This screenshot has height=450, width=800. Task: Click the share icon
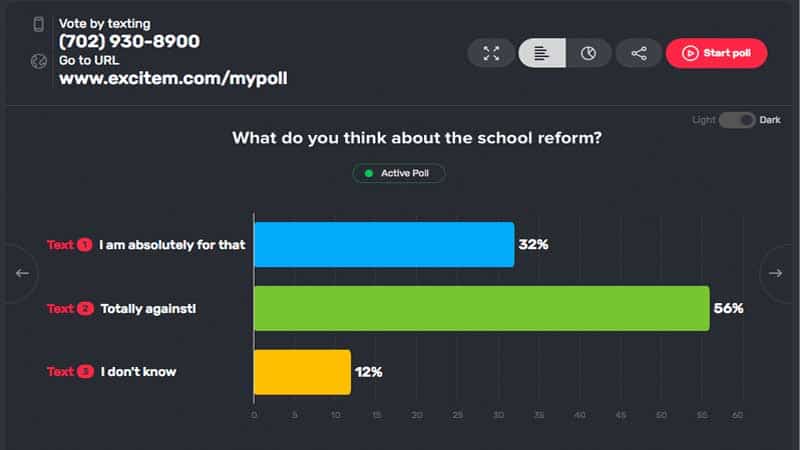point(639,53)
